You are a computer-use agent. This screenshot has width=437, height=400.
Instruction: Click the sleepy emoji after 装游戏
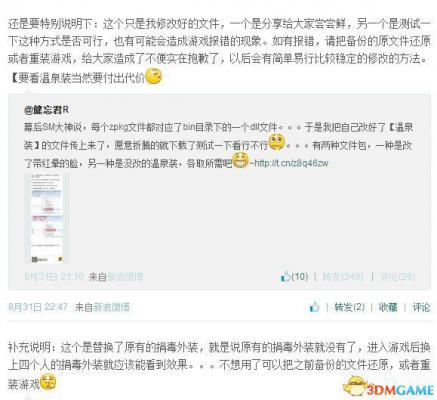click(x=48, y=382)
